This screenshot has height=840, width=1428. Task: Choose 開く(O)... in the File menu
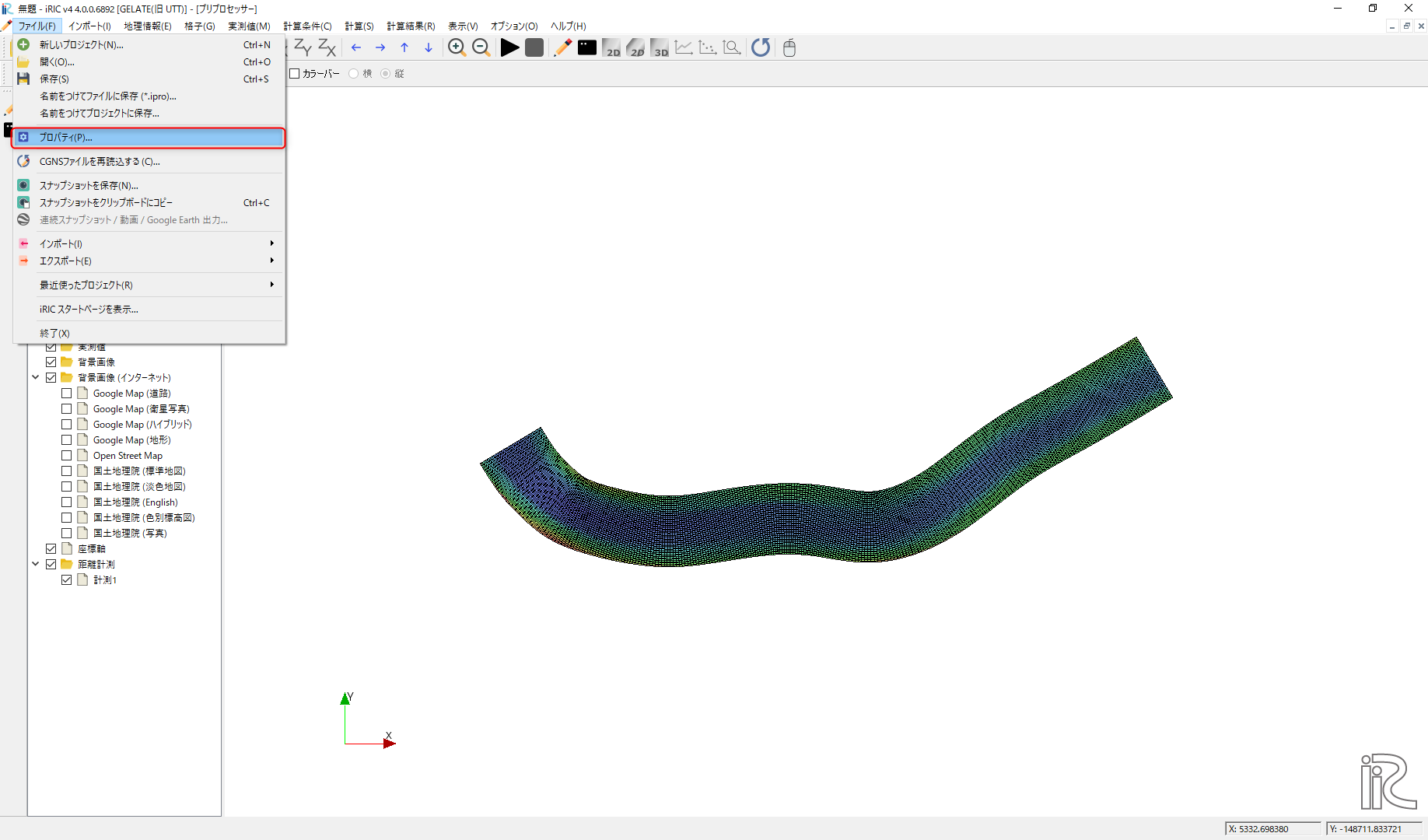click(x=149, y=61)
